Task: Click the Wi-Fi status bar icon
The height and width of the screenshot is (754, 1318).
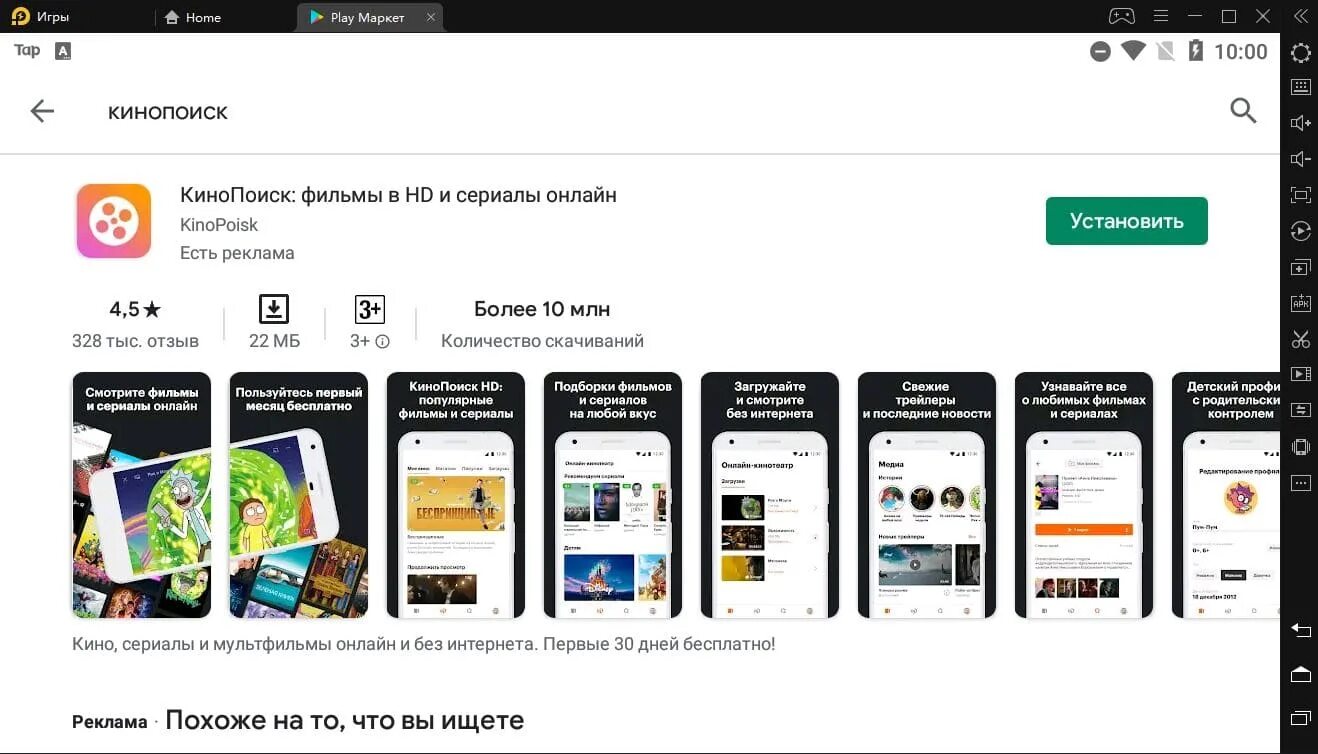Action: click(x=1133, y=50)
